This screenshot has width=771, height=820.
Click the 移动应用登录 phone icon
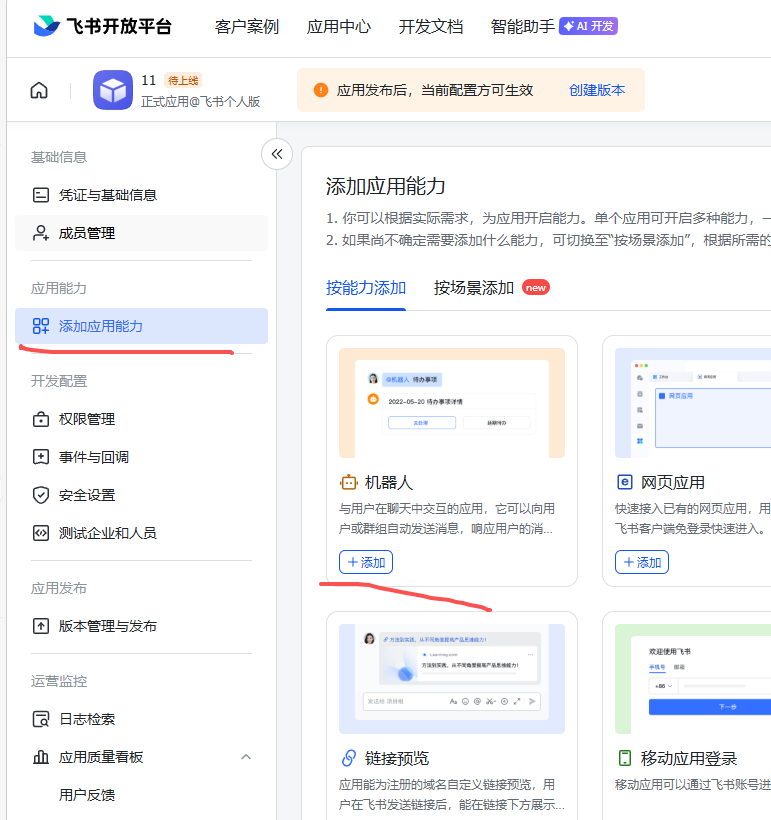pos(625,758)
